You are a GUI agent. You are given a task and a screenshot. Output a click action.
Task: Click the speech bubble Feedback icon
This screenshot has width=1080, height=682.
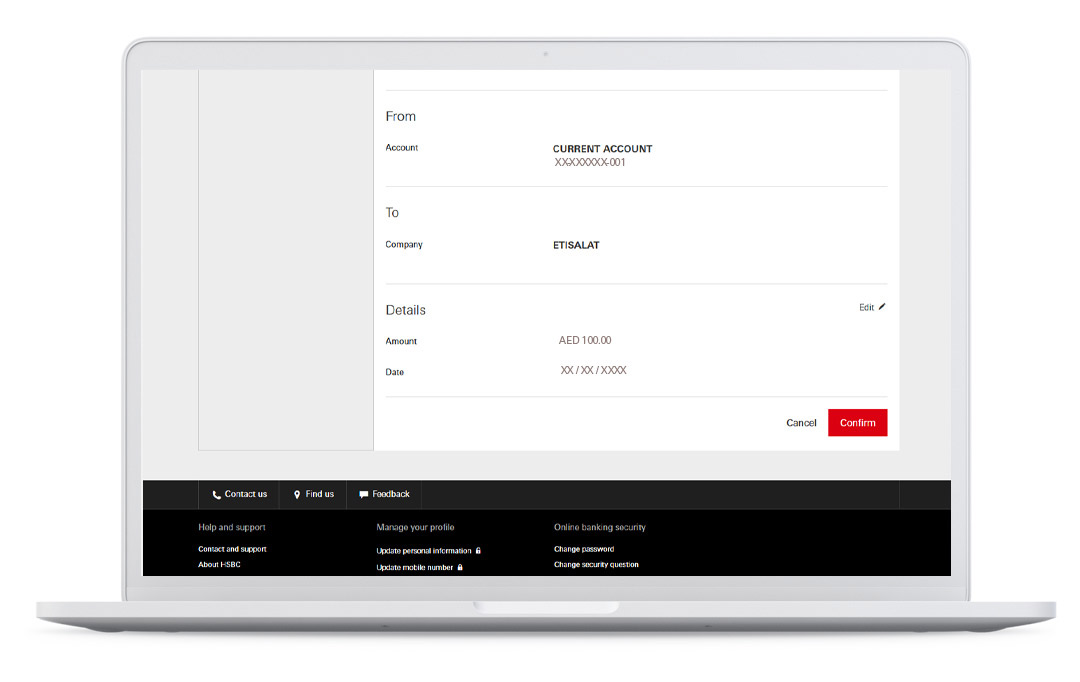364,495
